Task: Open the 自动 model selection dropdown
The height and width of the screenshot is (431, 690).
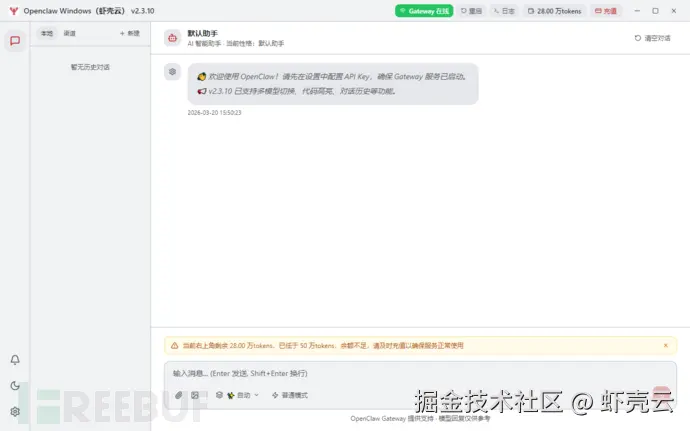Action: pos(238,395)
